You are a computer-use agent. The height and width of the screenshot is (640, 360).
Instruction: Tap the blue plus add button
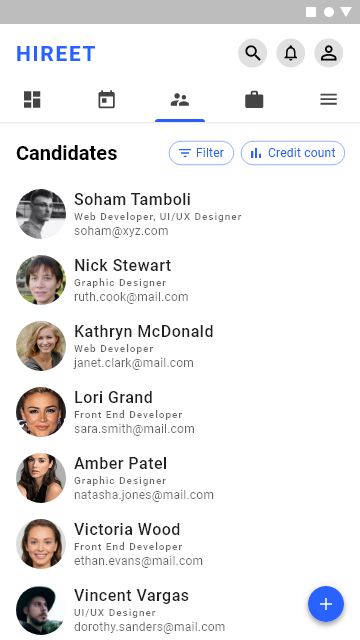point(326,604)
